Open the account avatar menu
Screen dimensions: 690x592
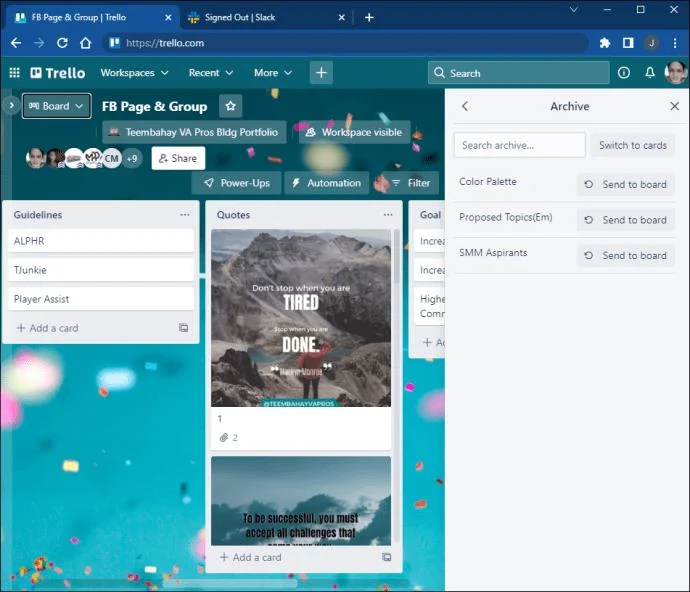675,73
